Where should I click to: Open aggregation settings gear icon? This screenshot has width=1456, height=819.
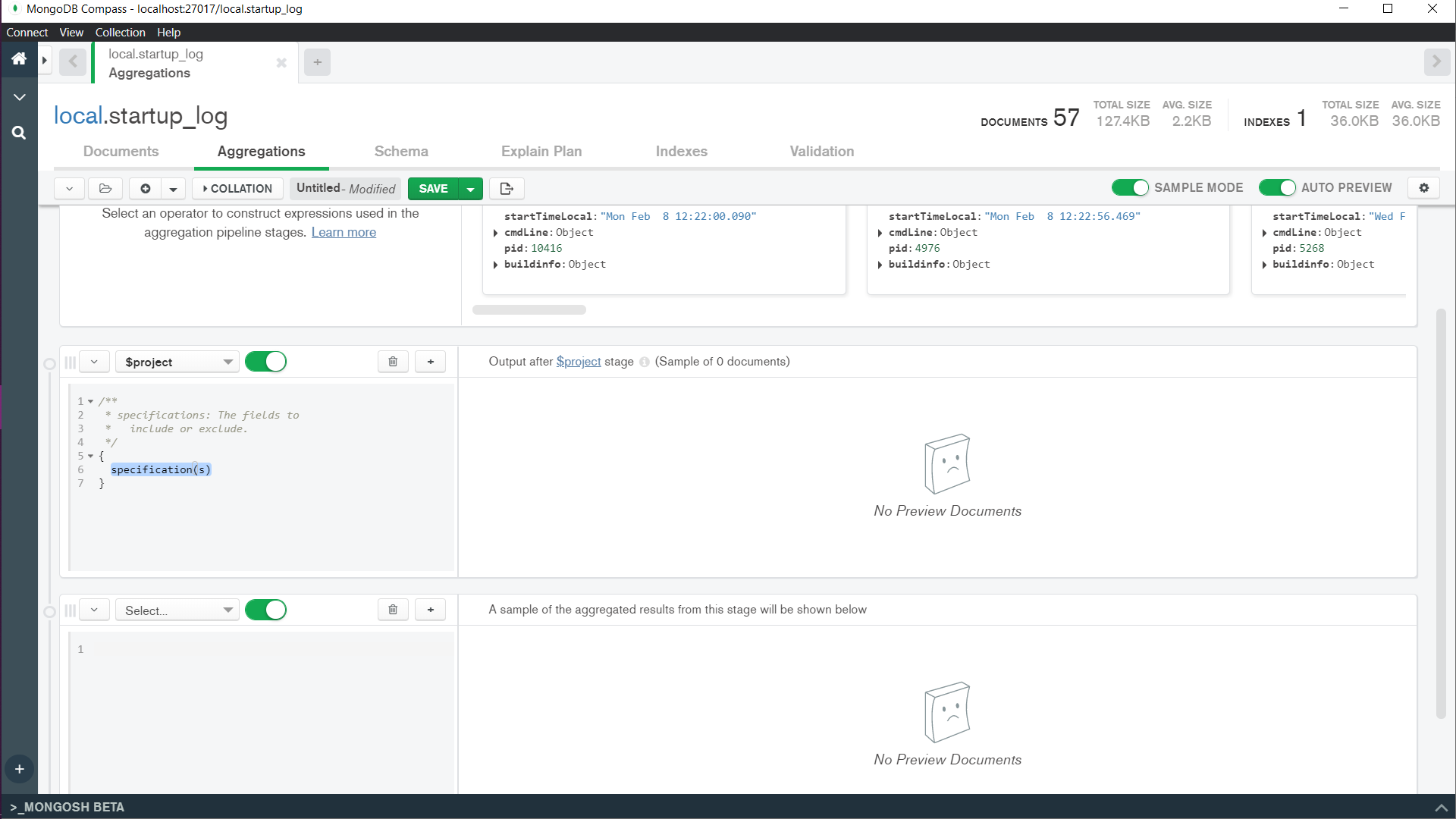(1423, 187)
